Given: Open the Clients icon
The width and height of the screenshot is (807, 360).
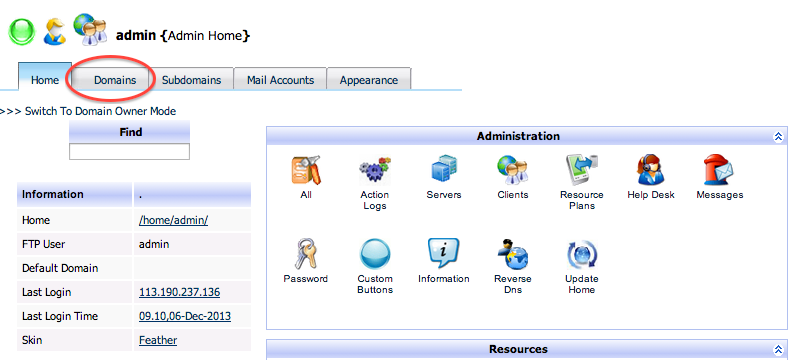Looking at the screenshot, I should (x=513, y=170).
